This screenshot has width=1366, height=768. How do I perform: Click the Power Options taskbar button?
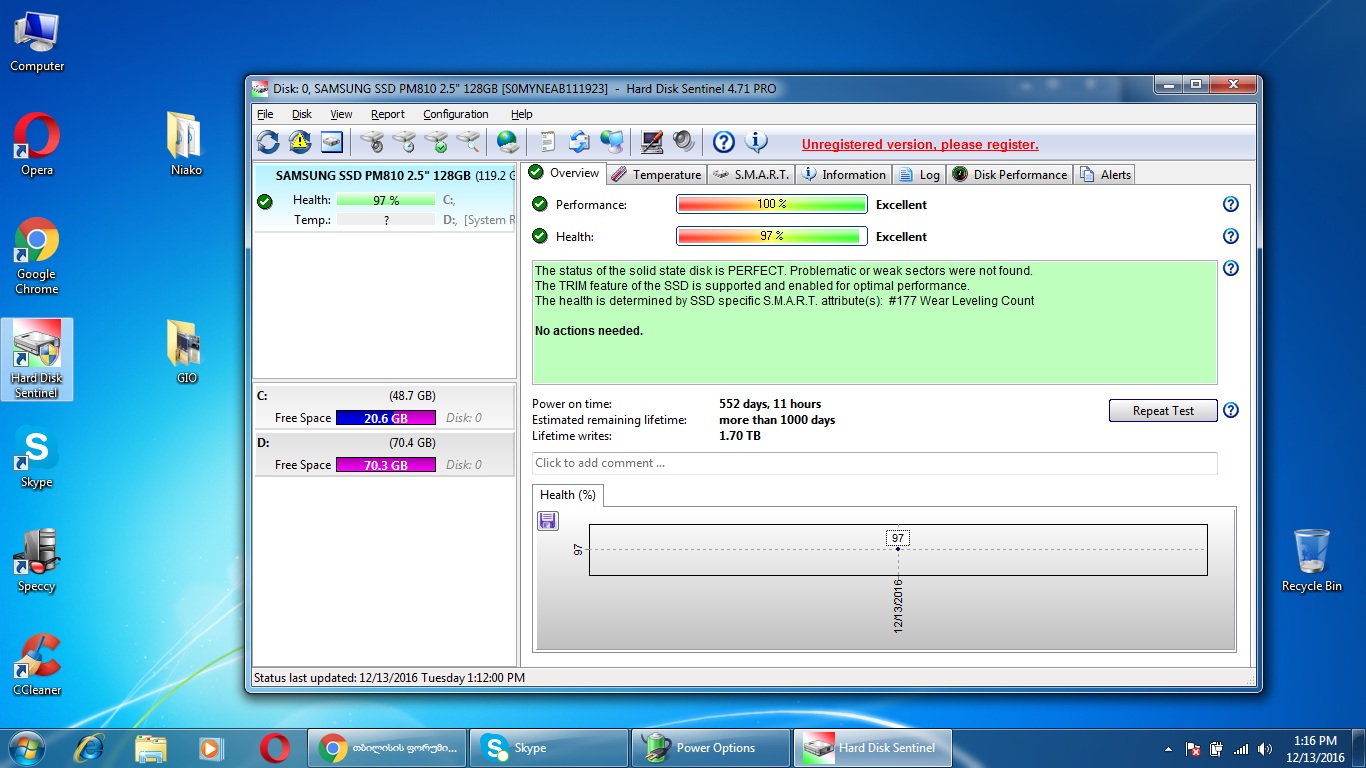pos(710,747)
